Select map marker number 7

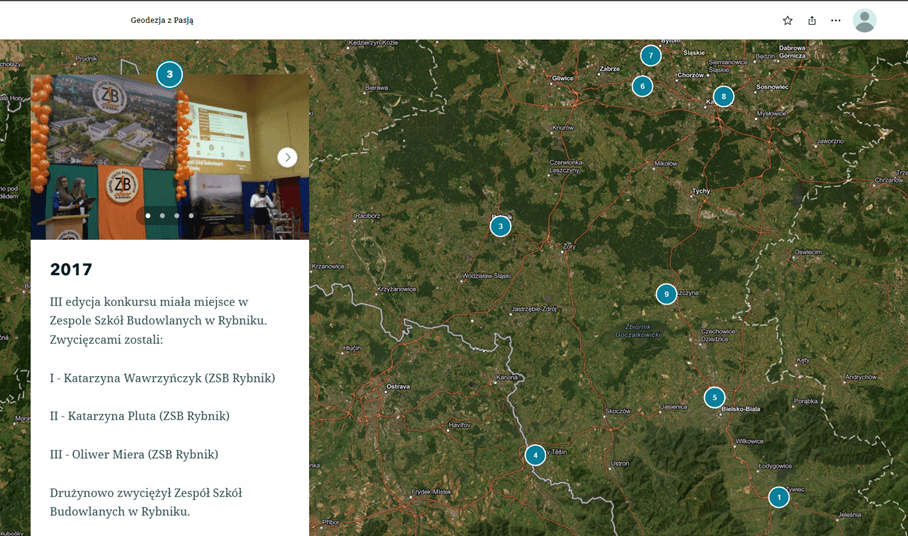(651, 56)
